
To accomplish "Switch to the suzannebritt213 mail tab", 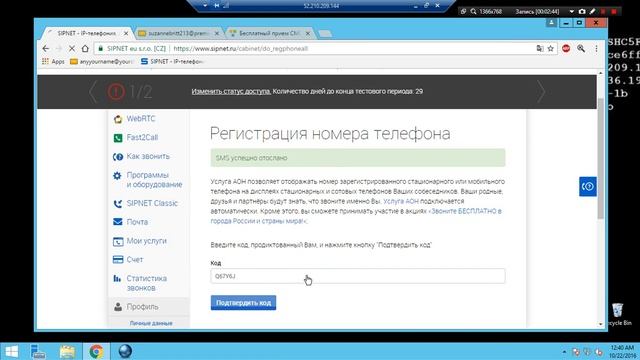I will [x=178, y=33].
